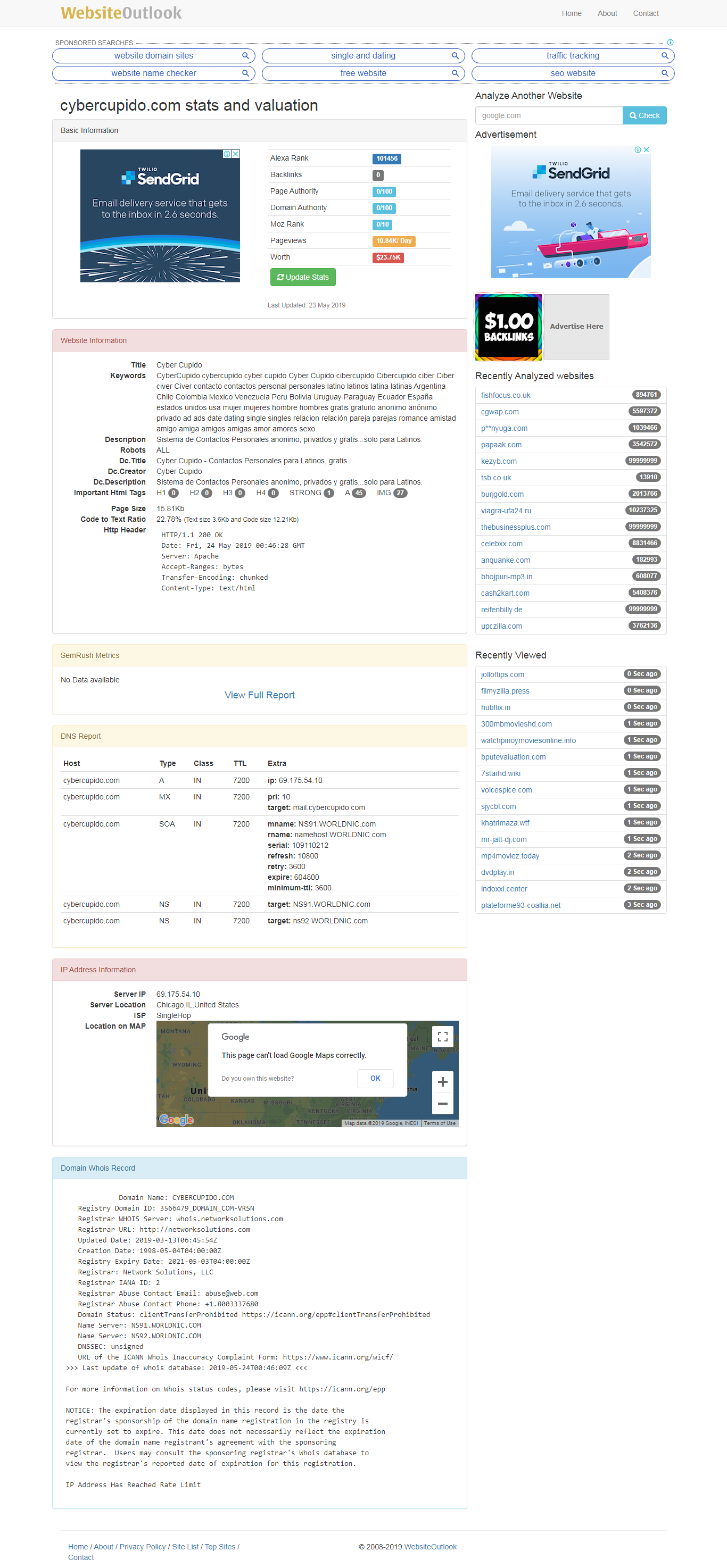Click sponsored searches info icon

click(x=670, y=43)
